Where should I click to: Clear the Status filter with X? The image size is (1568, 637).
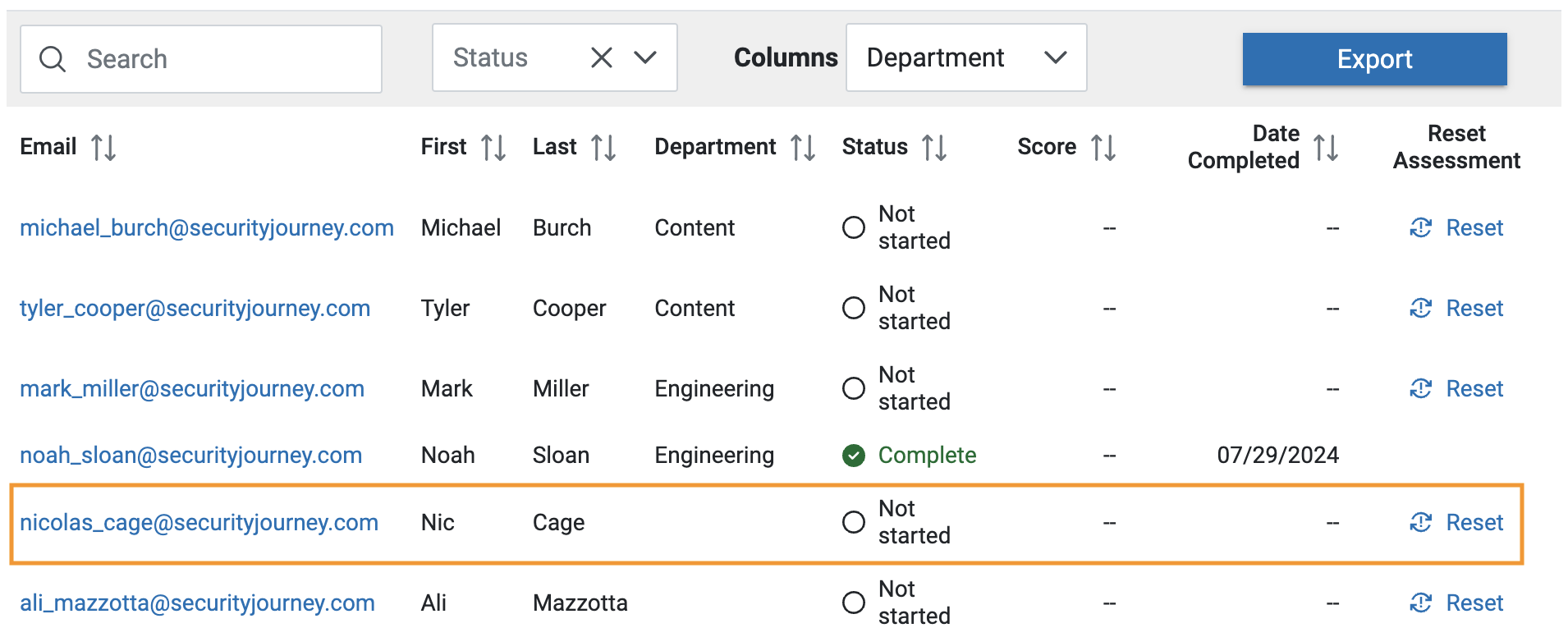[x=602, y=57]
